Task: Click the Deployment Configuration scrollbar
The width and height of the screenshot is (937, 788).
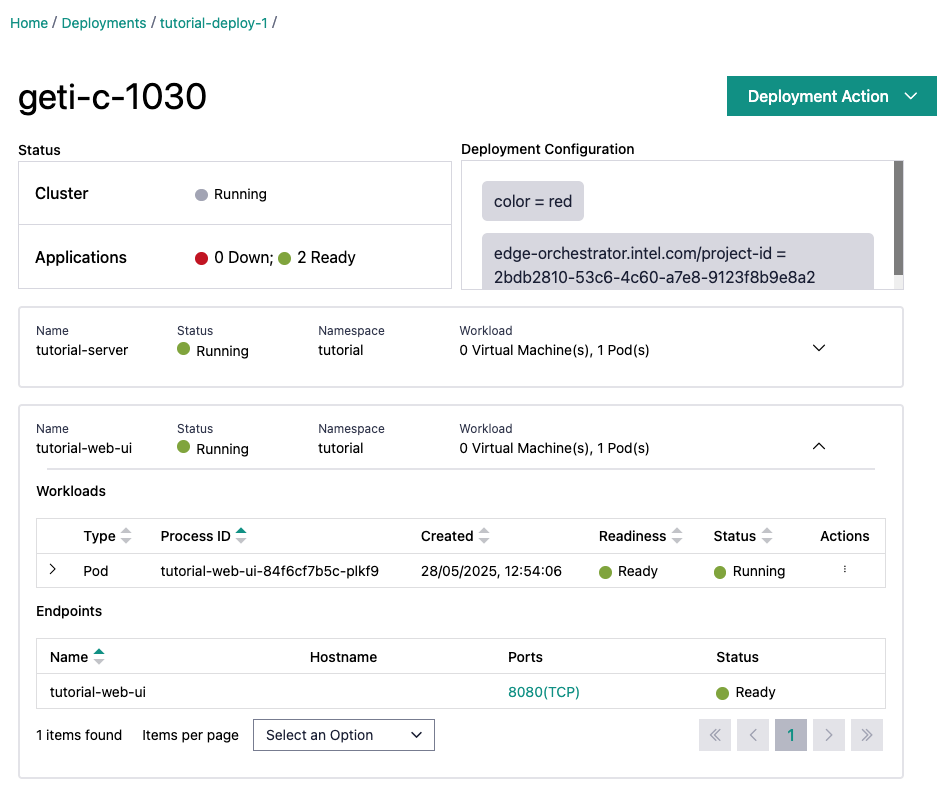Action: pyautogui.click(x=898, y=218)
